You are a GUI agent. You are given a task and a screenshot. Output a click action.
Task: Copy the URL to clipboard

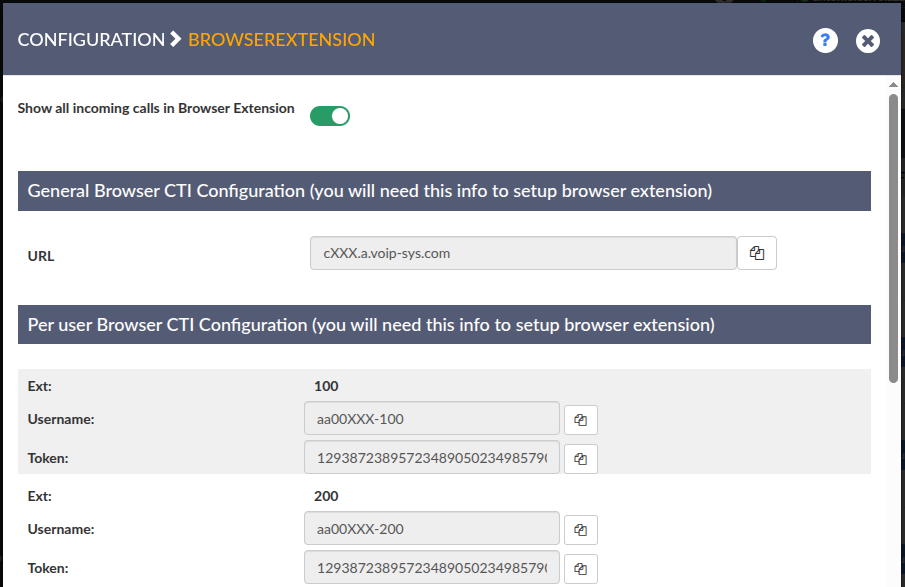point(757,253)
